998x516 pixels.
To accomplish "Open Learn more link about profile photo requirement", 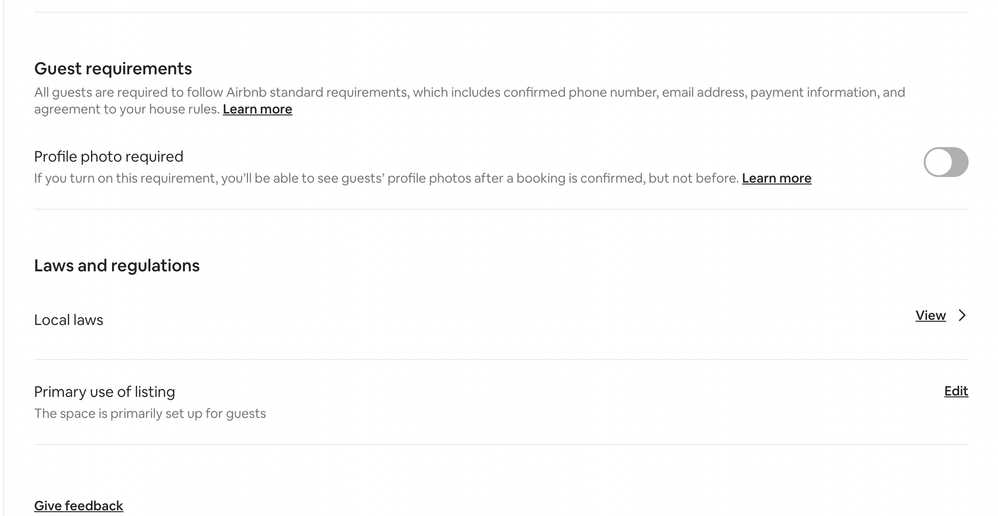I will pos(776,179).
